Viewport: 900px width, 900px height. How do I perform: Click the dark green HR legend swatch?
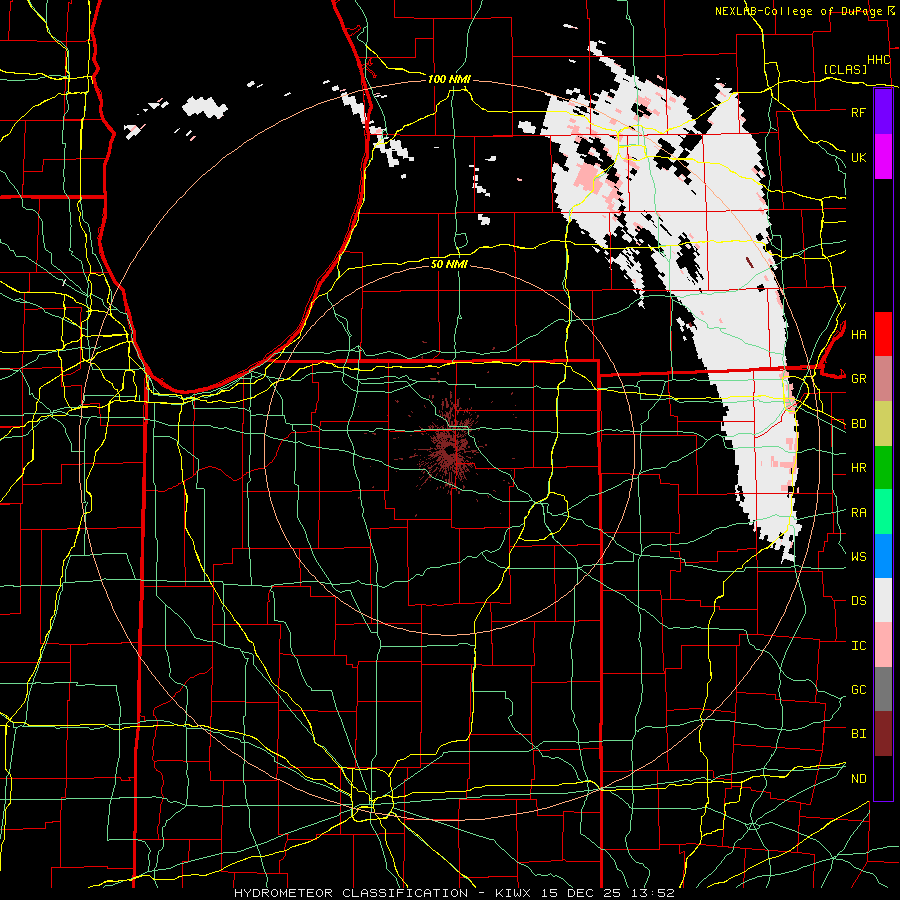(883, 467)
